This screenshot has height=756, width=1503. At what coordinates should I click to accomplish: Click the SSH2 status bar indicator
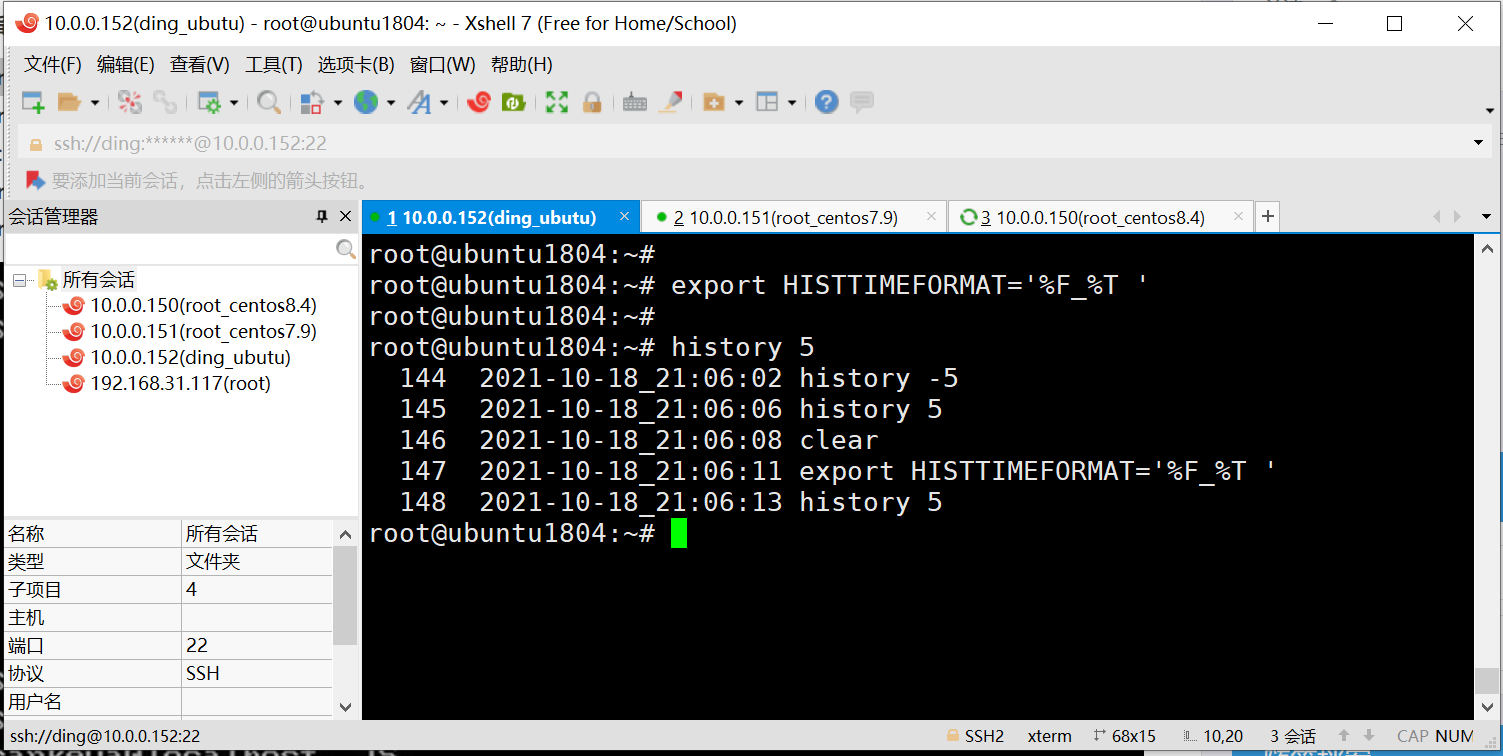click(975, 736)
